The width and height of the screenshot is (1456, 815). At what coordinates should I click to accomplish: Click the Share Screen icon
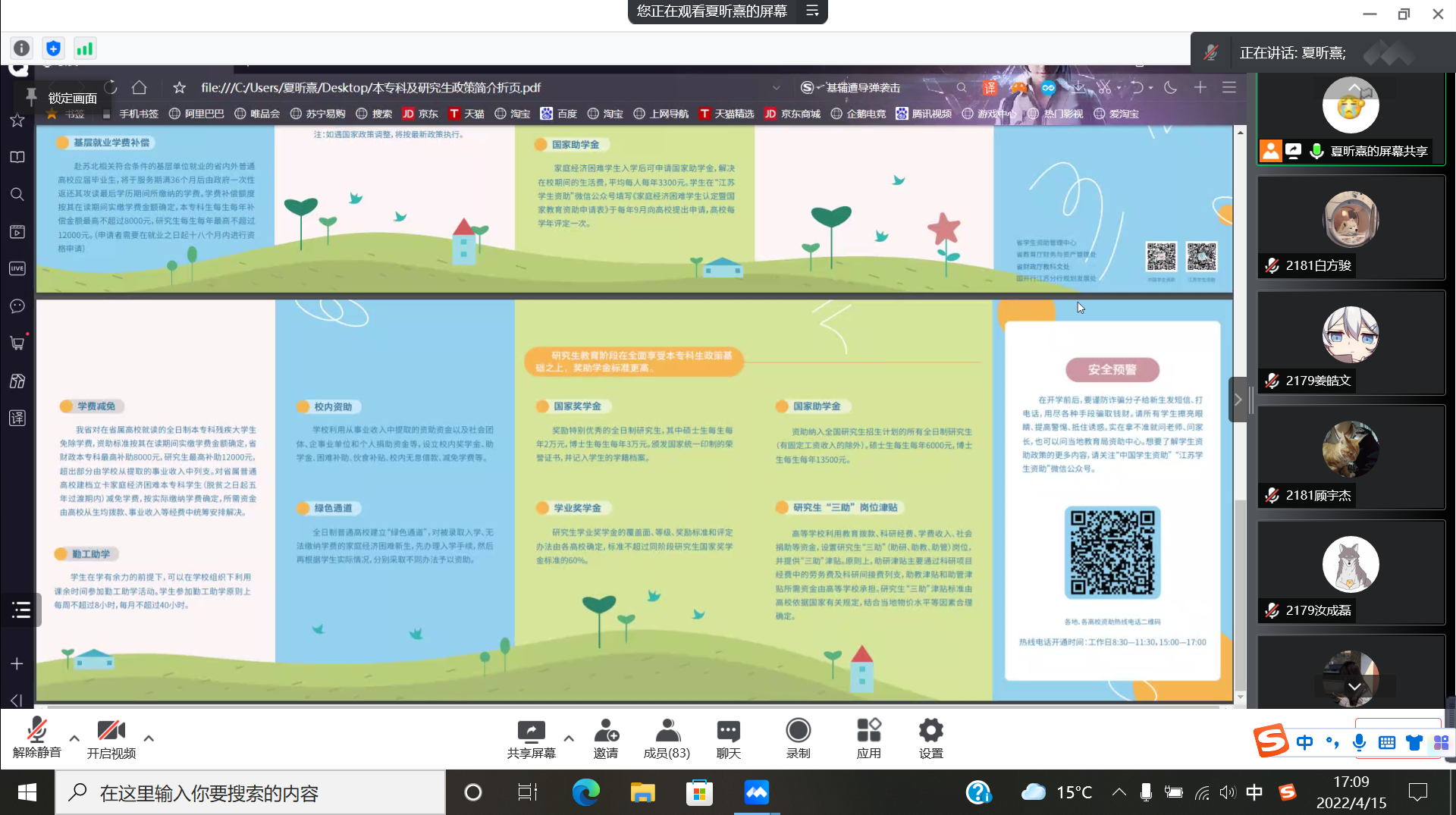[x=531, y=732]
